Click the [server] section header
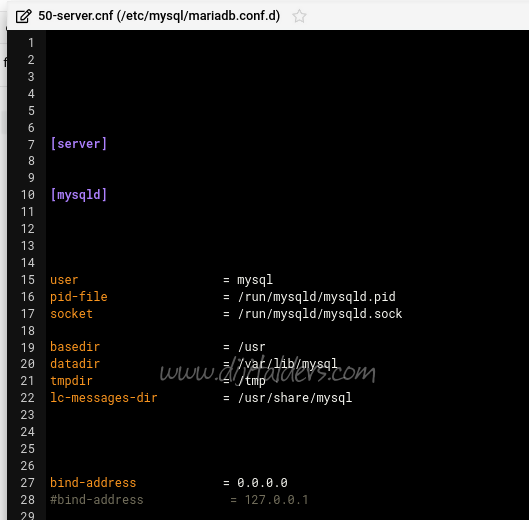 79,144
